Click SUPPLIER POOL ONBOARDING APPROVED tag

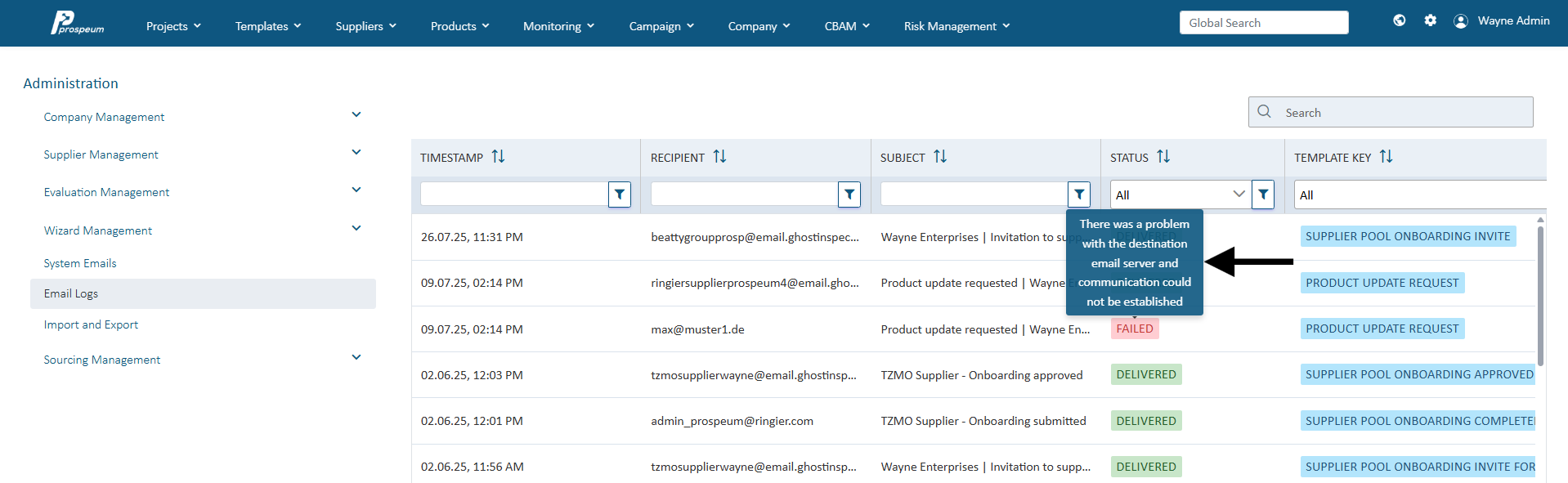[1419, 374]
